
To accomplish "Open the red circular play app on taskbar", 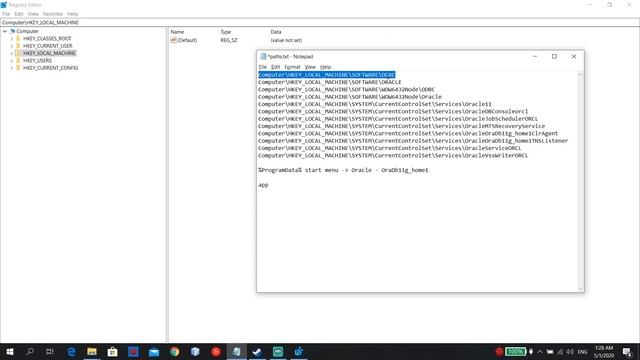I will pos(216,351).
